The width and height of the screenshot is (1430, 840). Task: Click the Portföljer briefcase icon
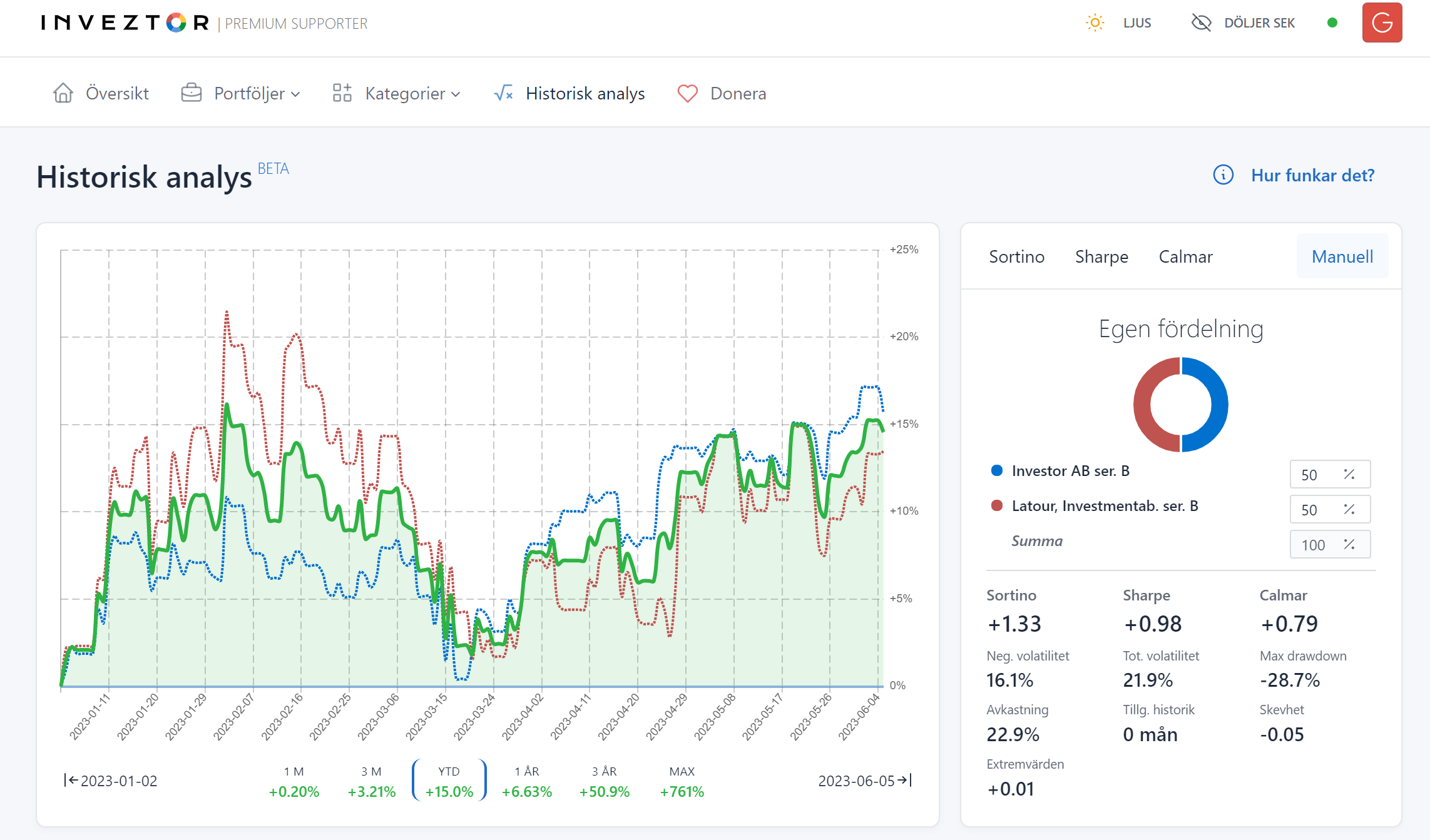192,93
